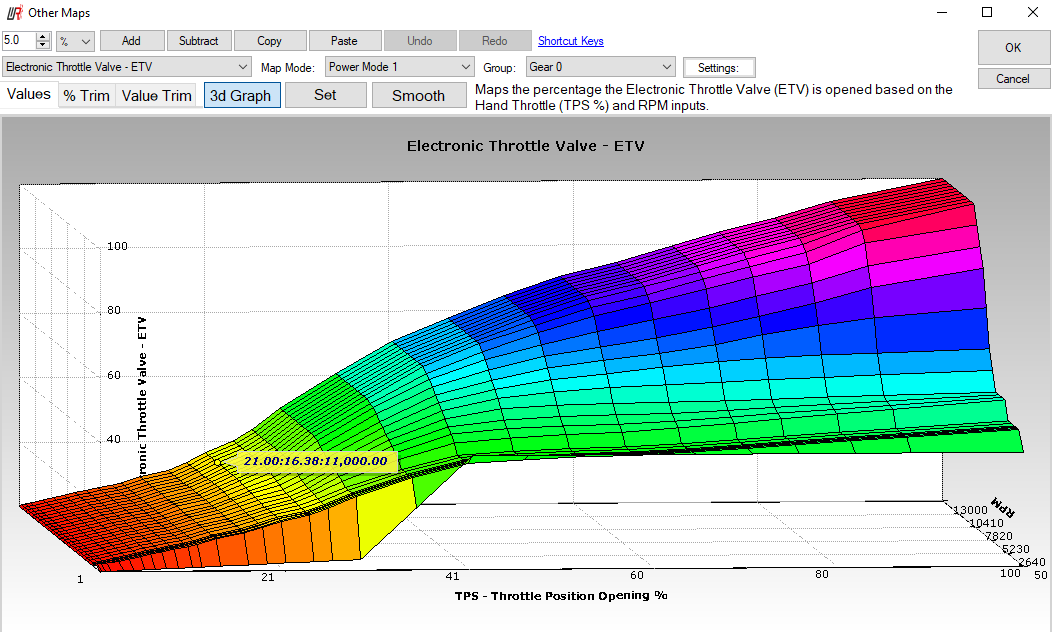Image resolution: width=1053 pixels, height=632 pixels.
Task: Open the Settings button
Action: point(718,68)
